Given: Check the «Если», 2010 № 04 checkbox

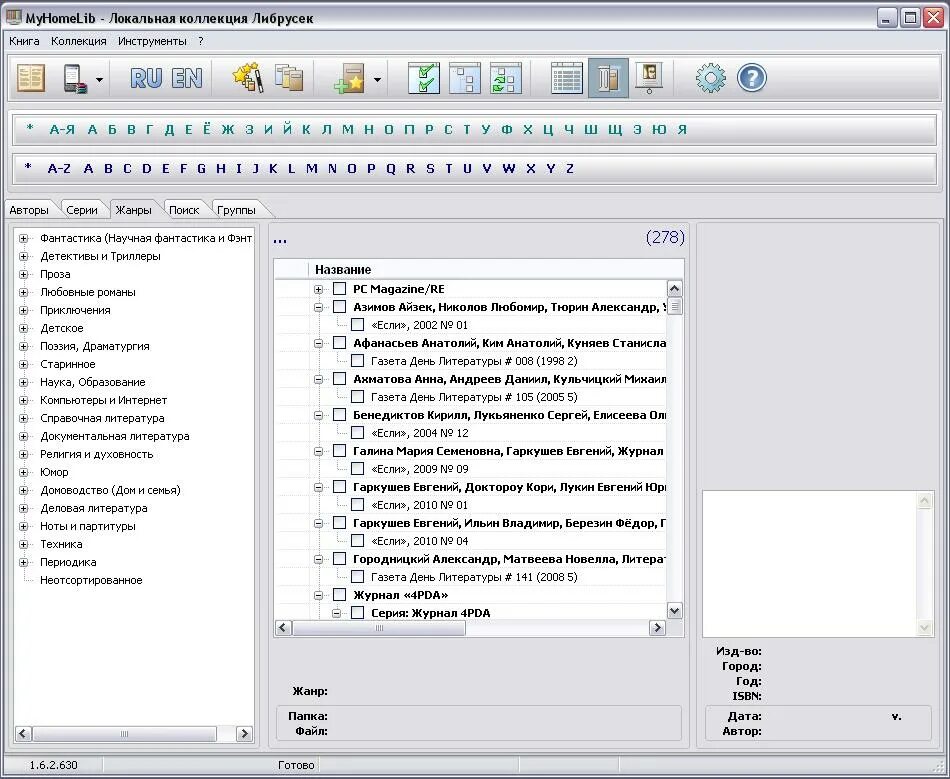Looking at the screenshot, I should 357,541.
